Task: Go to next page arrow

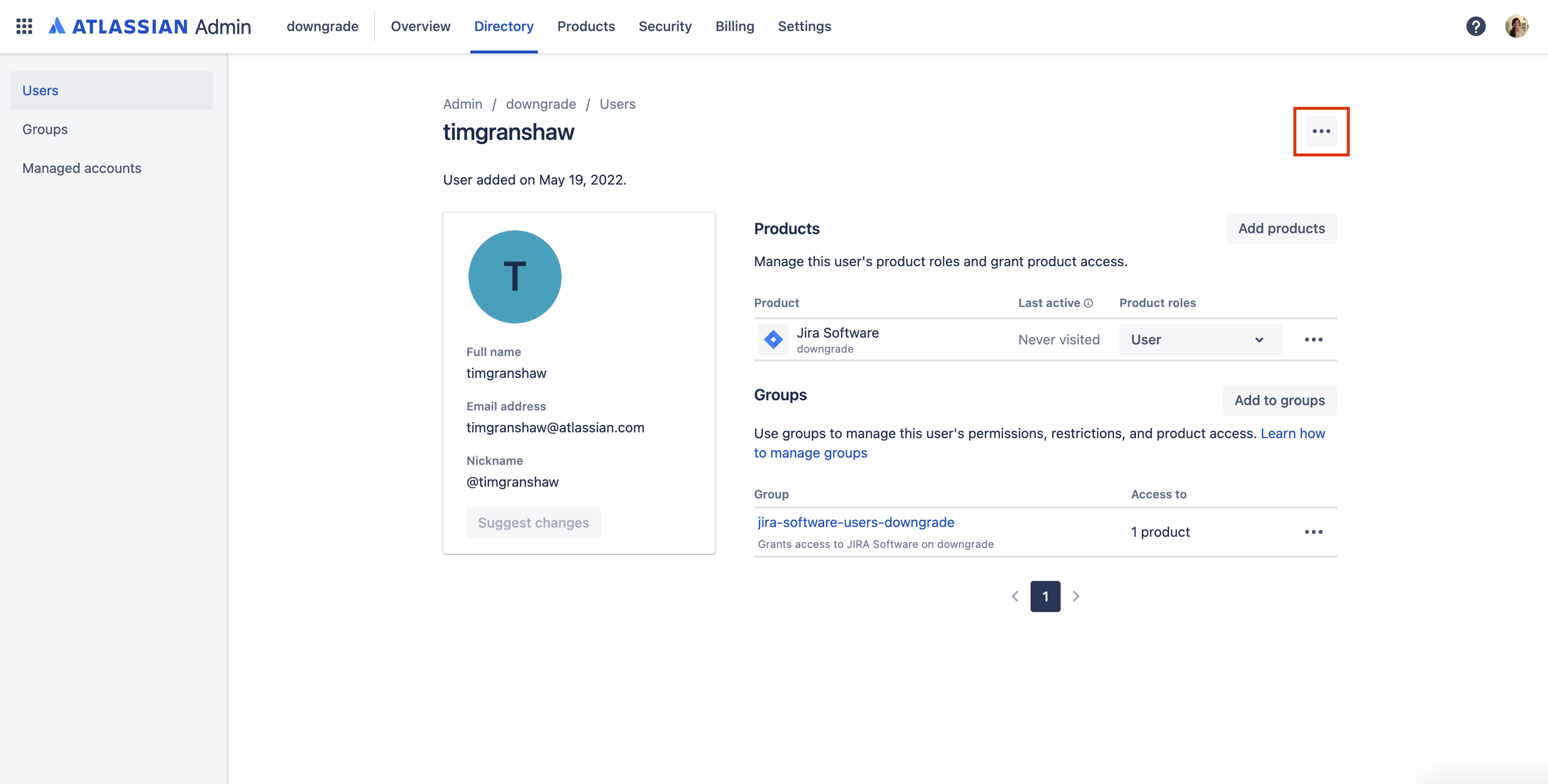Action: click(1076, 596)
